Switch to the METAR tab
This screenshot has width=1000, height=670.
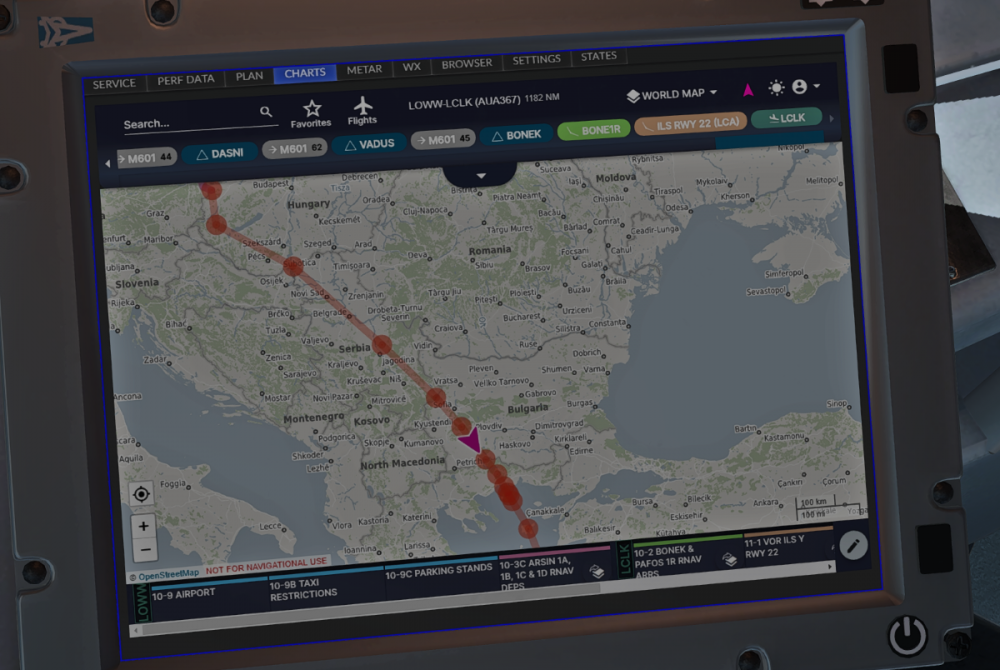tap(364, 70)
